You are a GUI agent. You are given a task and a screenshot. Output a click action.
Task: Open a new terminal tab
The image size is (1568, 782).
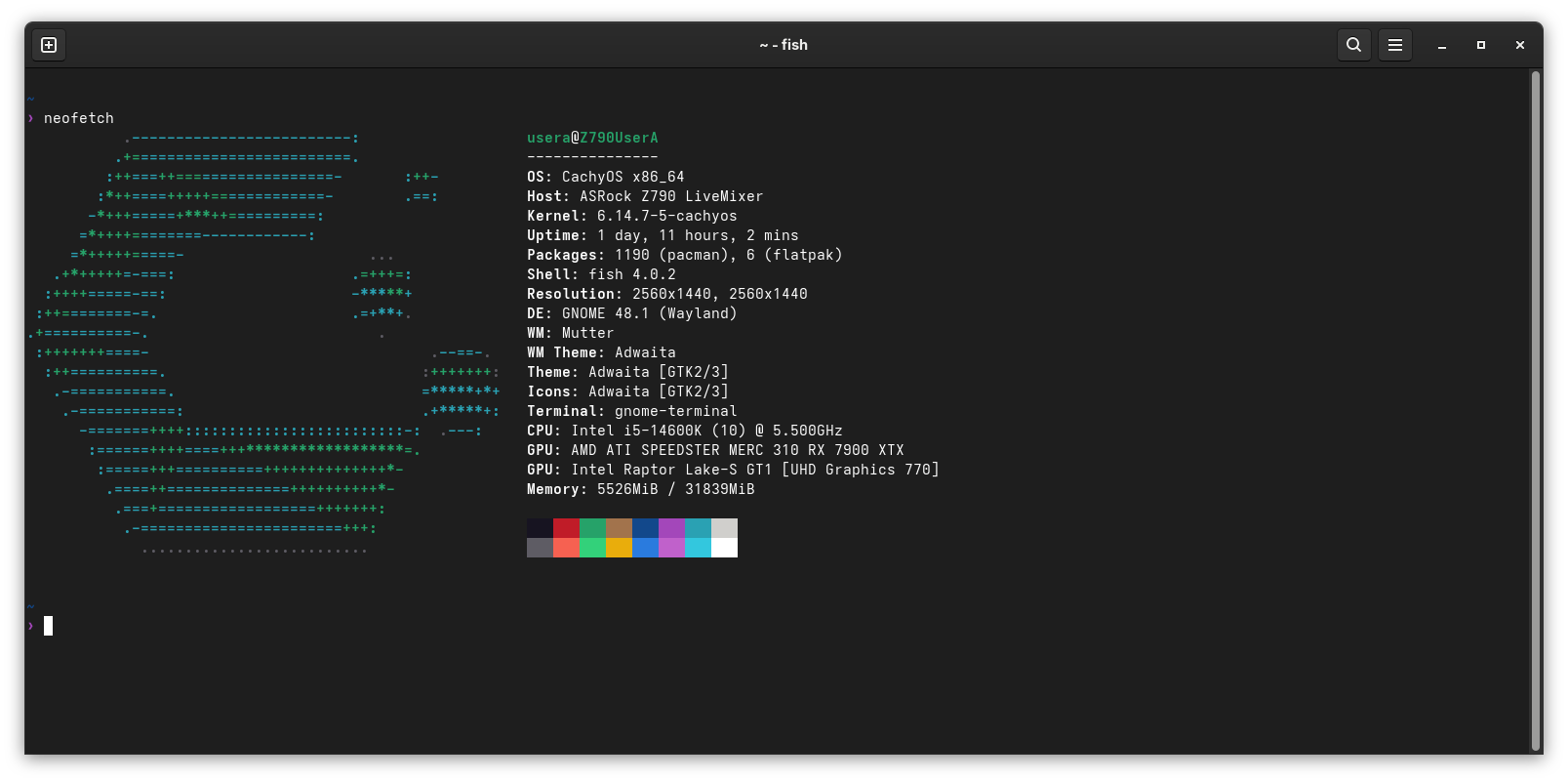pyautogui.click(x=49, y=45)
